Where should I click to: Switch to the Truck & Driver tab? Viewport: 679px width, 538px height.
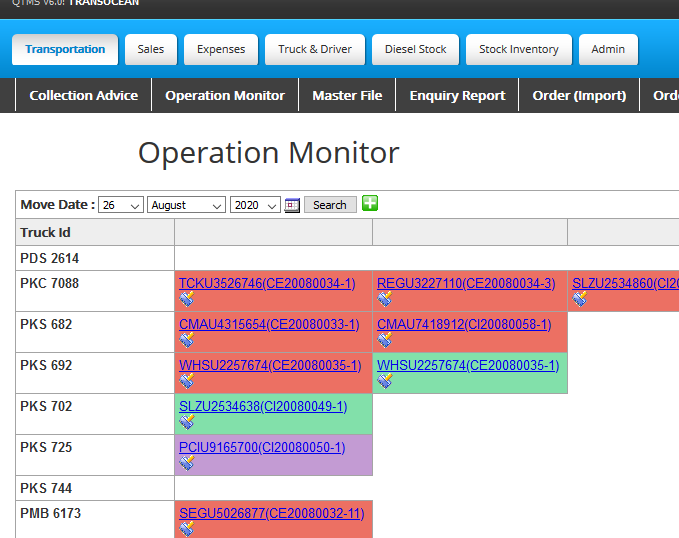click(314, 49)
